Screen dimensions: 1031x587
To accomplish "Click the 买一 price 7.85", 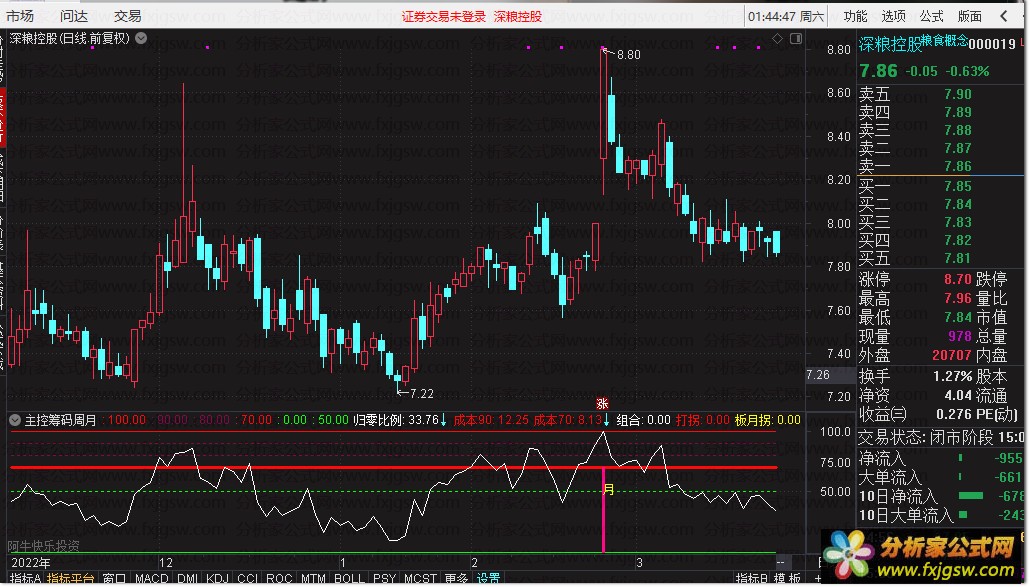I will pos(958,186).
